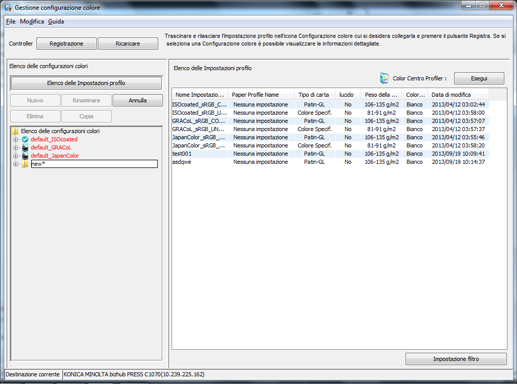Click the default_GRACoL configuration icon
The image size is (517, 384).
tap(25, 148)
